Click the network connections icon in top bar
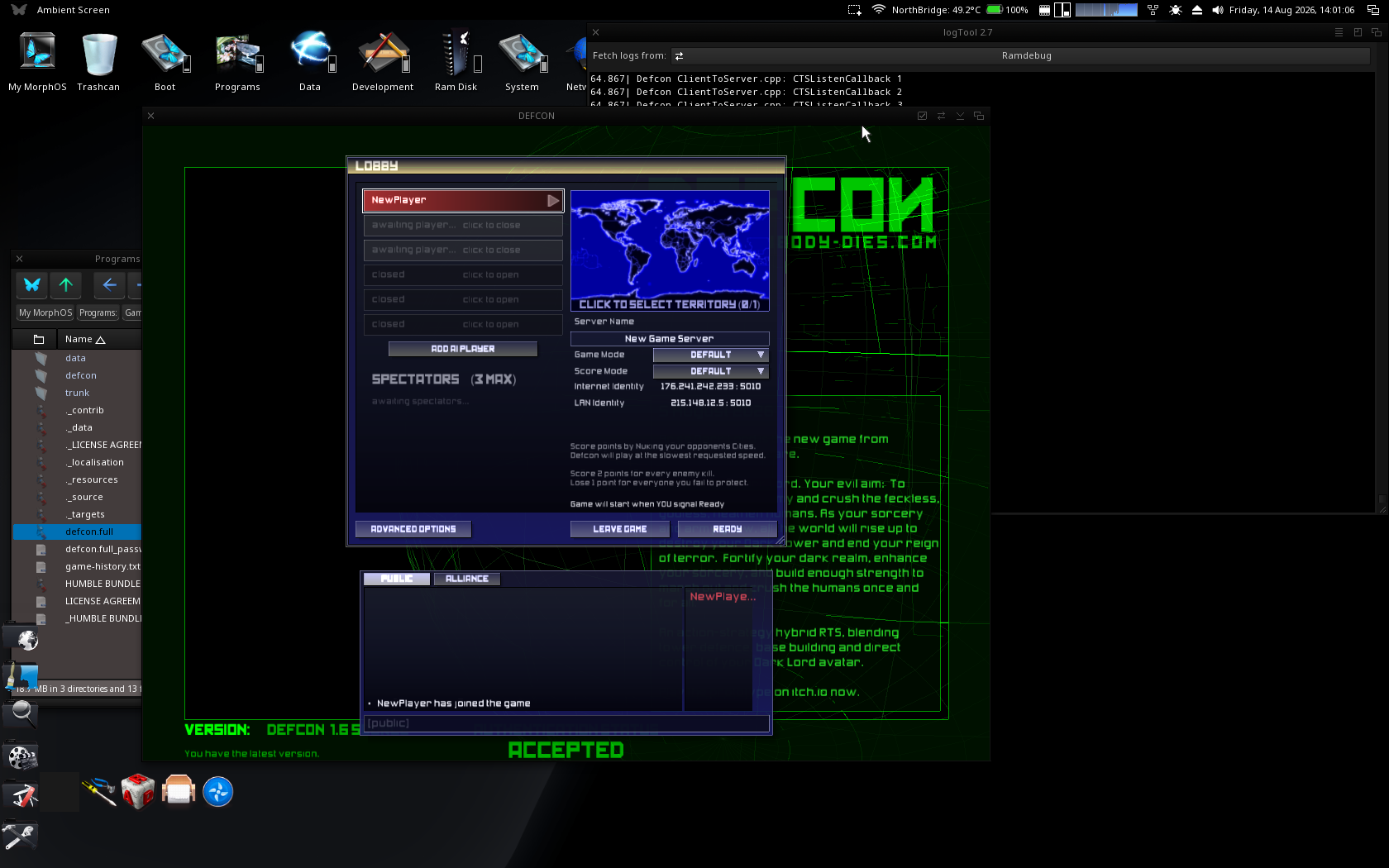This screenshot has width=1389, height=868. point(1153,10)
